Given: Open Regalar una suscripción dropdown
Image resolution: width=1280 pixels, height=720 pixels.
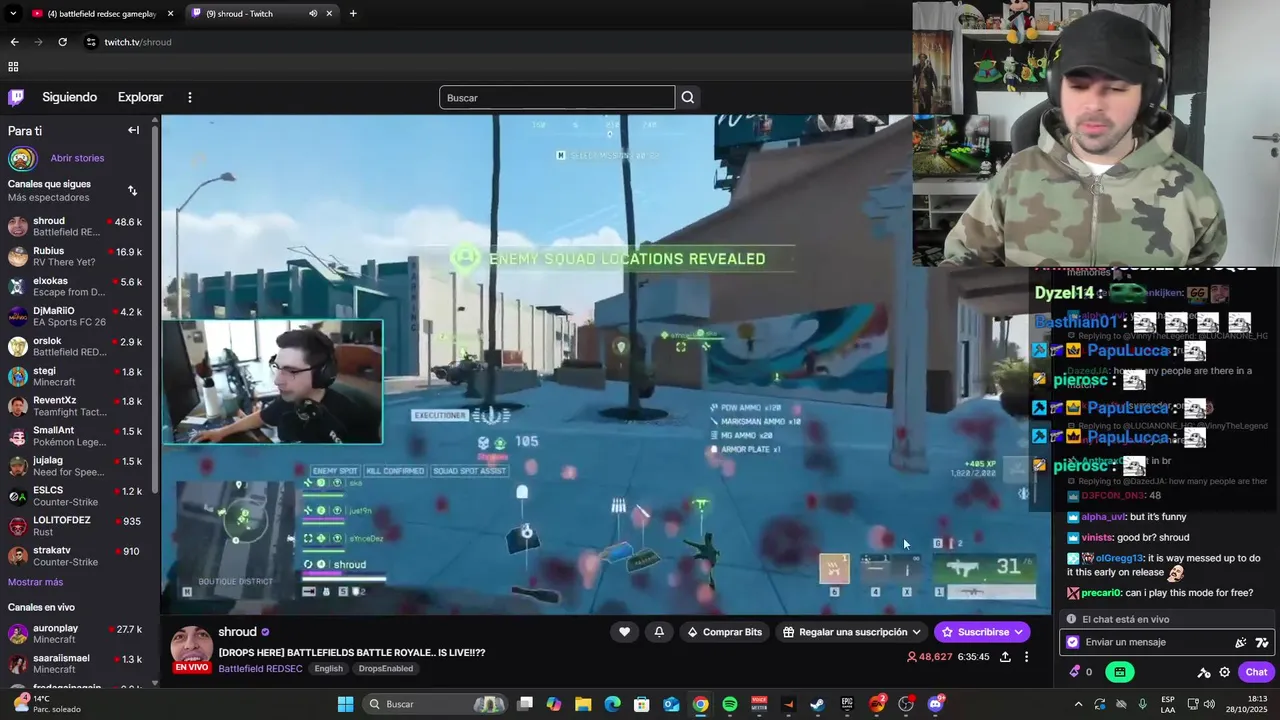Looking at the screenshot, I should point(852,632).
